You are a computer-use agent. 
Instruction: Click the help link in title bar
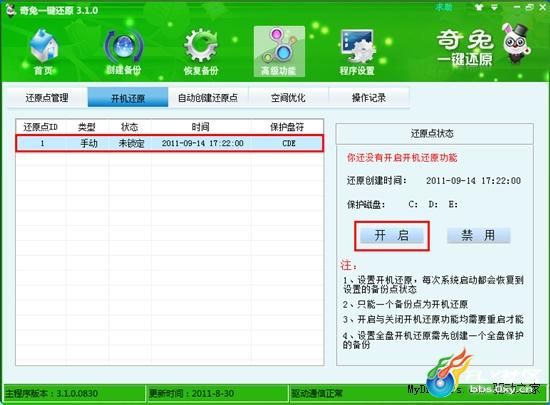click(x=444, y=7)
